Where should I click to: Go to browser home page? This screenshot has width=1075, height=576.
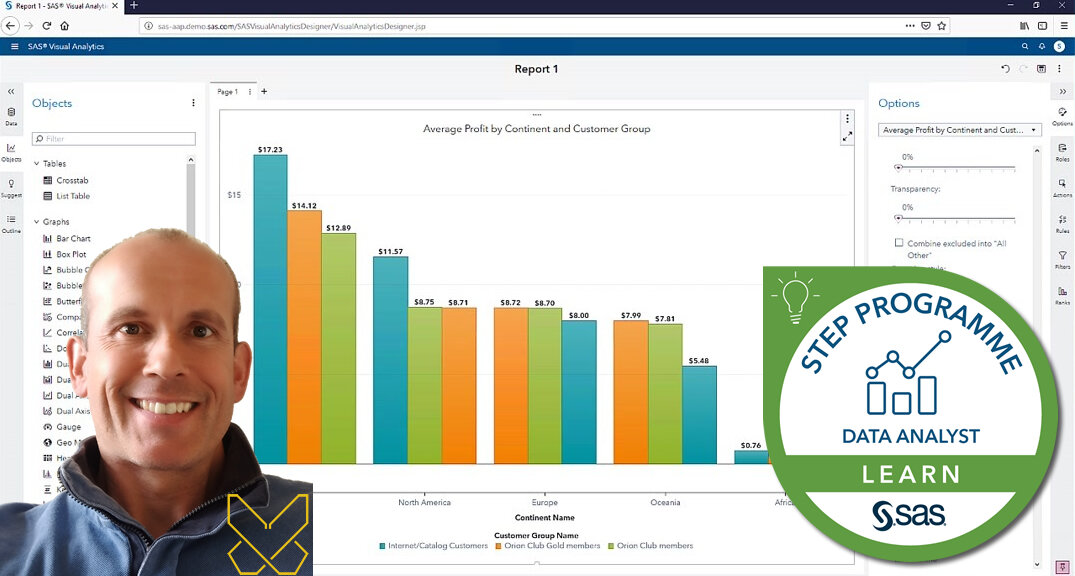tap(64, 25)
